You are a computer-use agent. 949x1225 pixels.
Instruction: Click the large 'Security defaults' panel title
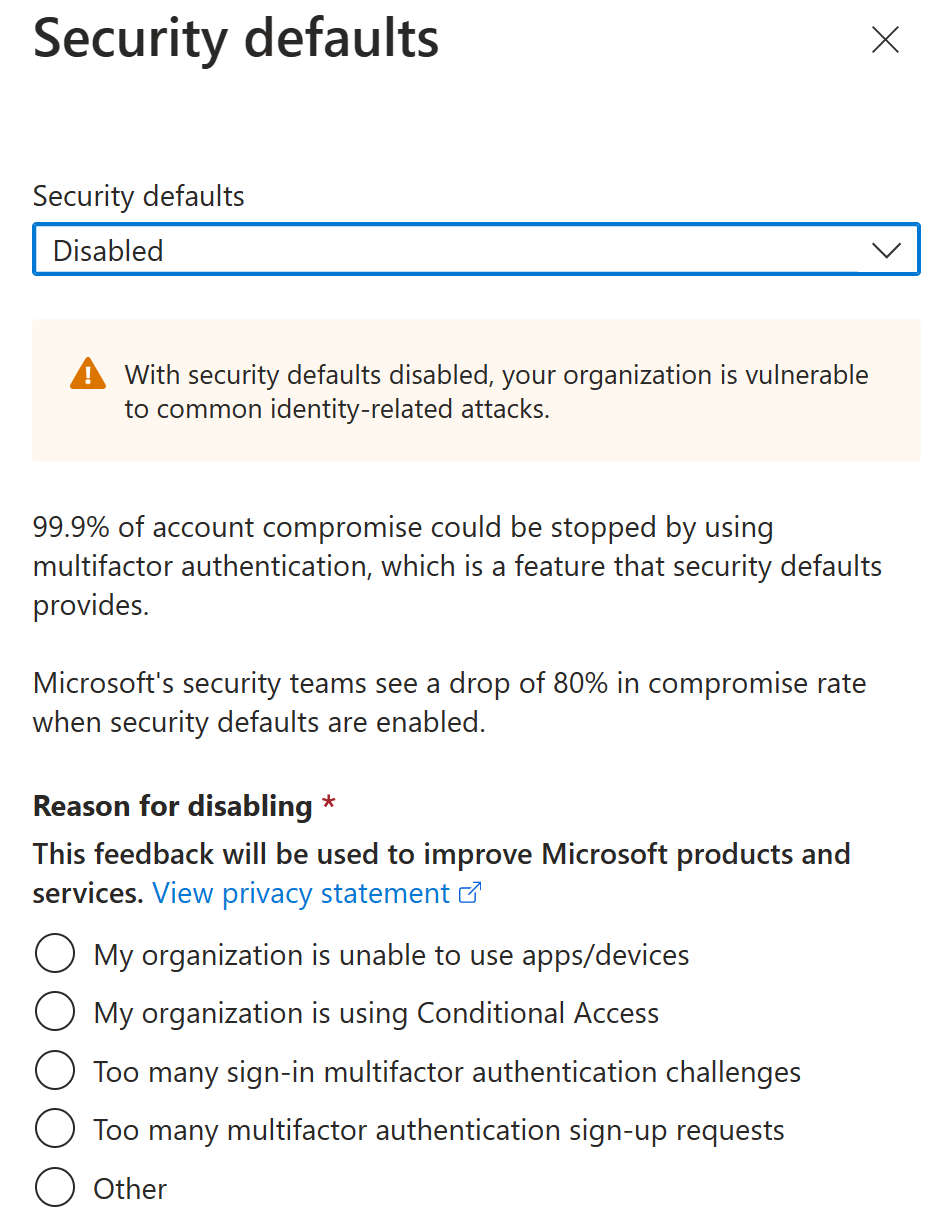click(x=236, y=38)
